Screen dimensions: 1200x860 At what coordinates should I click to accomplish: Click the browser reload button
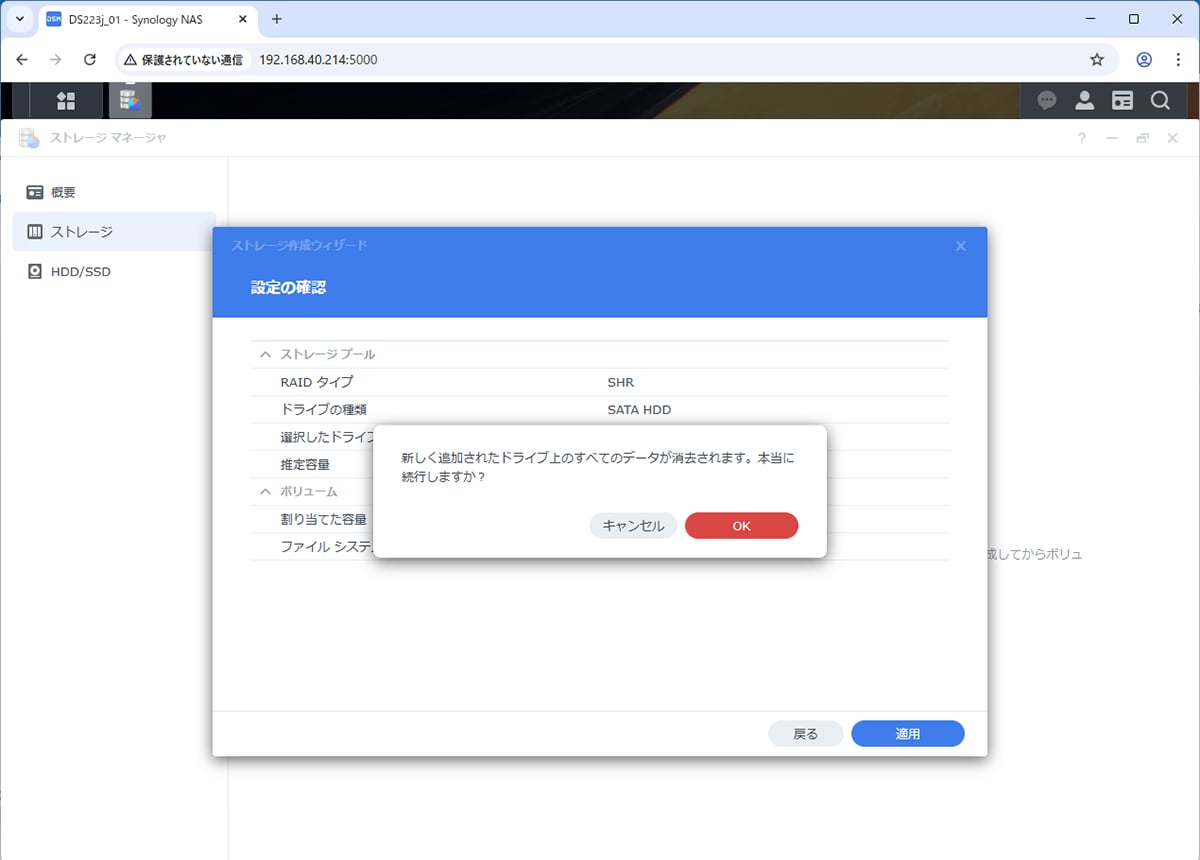pyautogui.click(x=89, y=60)
